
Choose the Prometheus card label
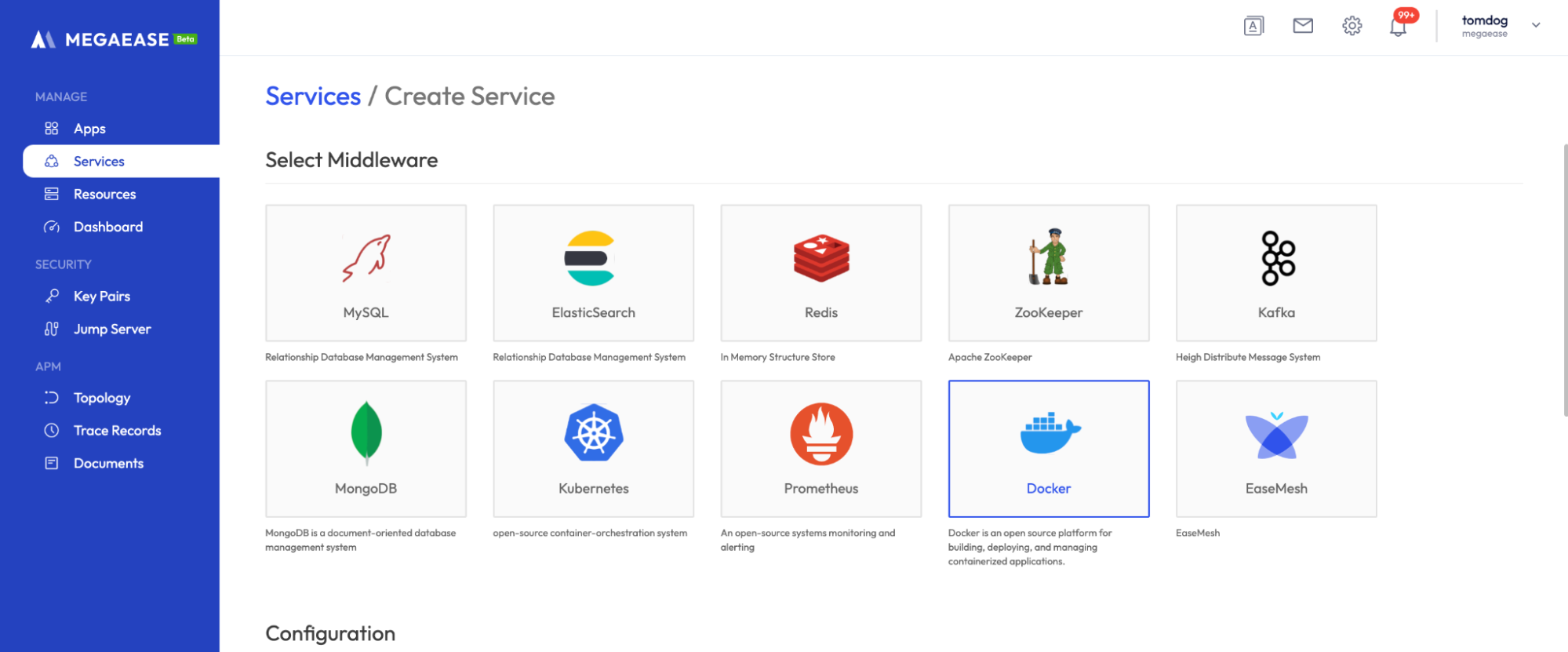821,488
